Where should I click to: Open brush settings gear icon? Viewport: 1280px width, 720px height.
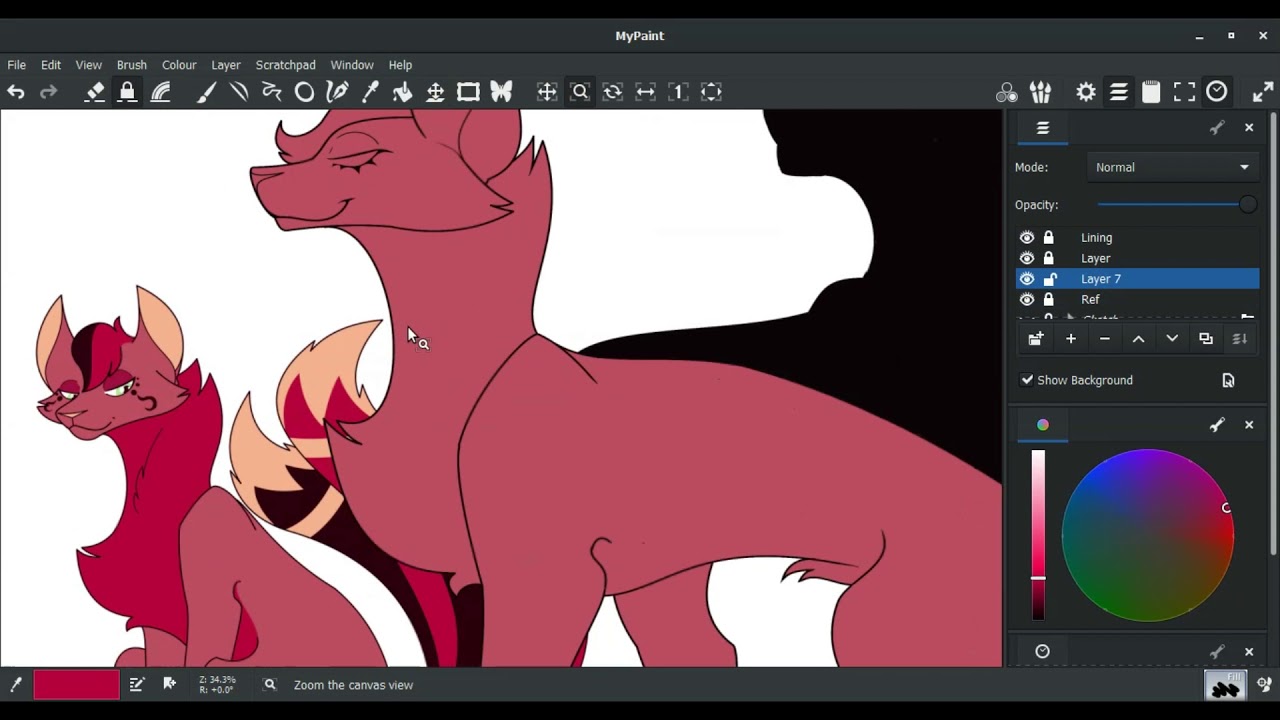(1086, 92)
